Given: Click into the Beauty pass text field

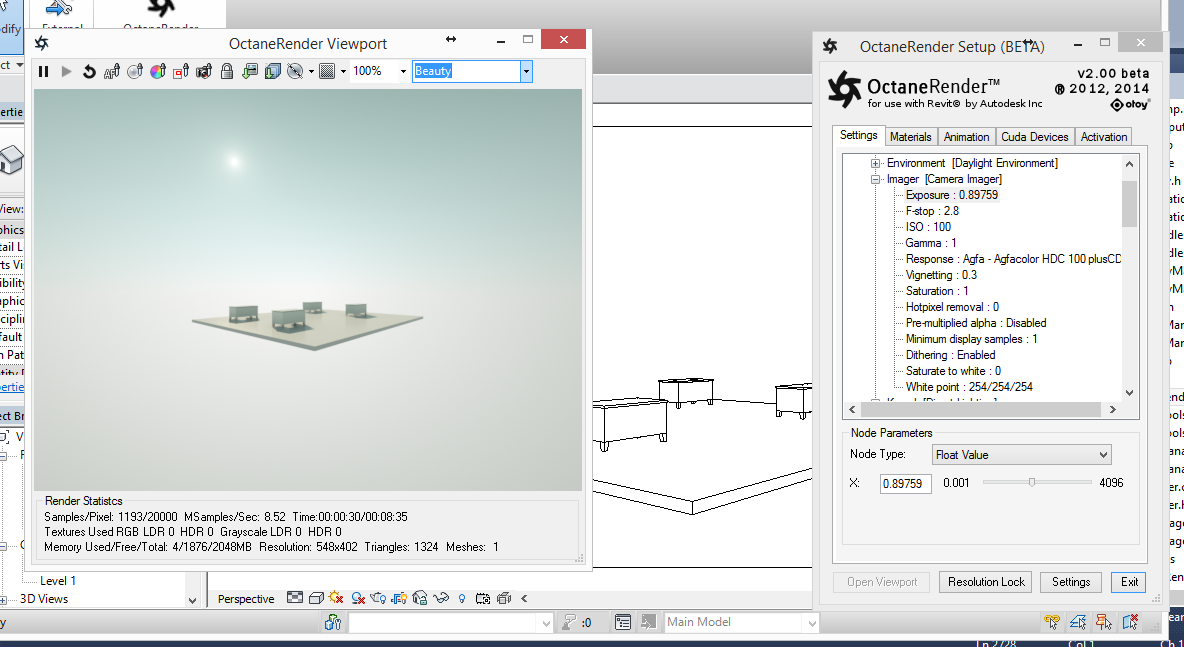Looking at the screenshot, I should (466, 72).
